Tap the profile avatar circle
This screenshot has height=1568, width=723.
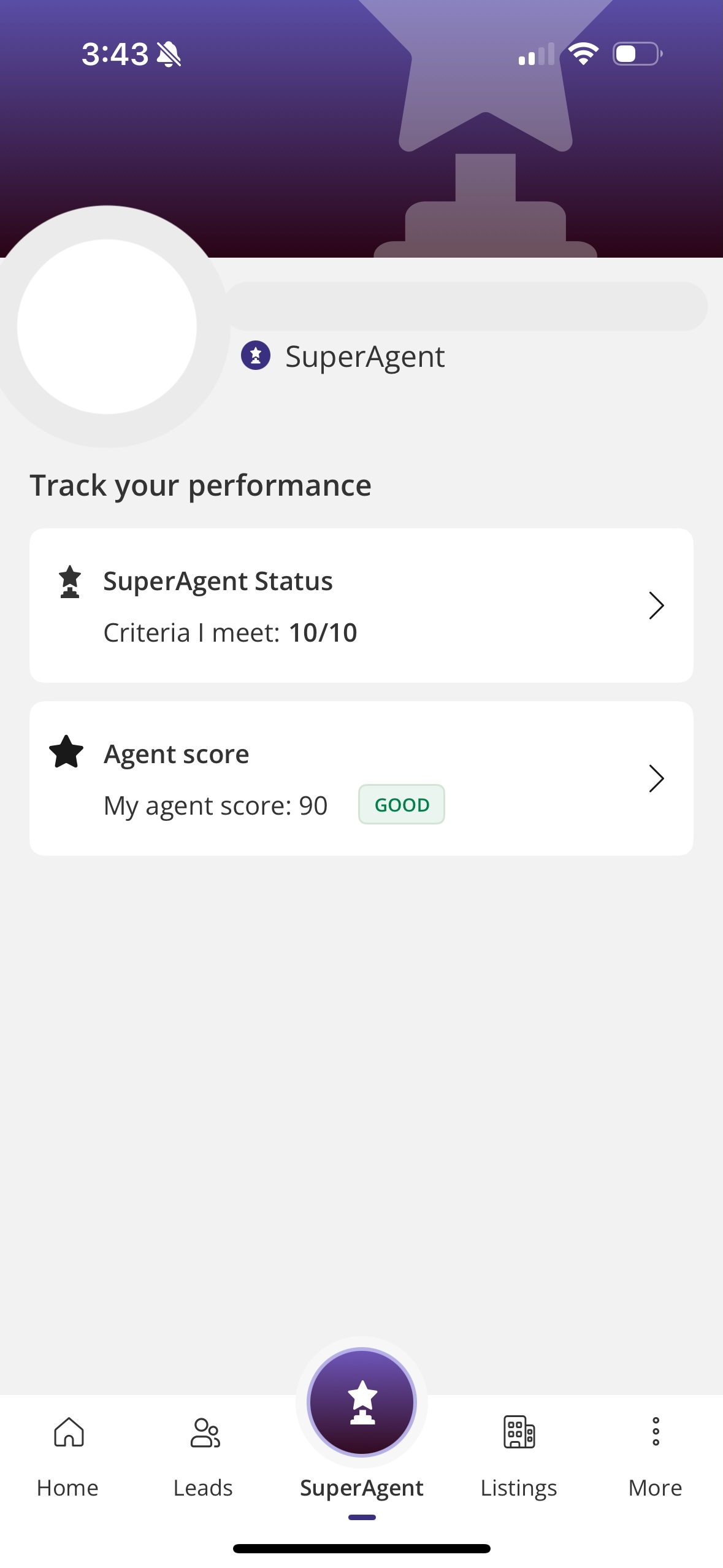pyautogui.click(x=107, y=326)
